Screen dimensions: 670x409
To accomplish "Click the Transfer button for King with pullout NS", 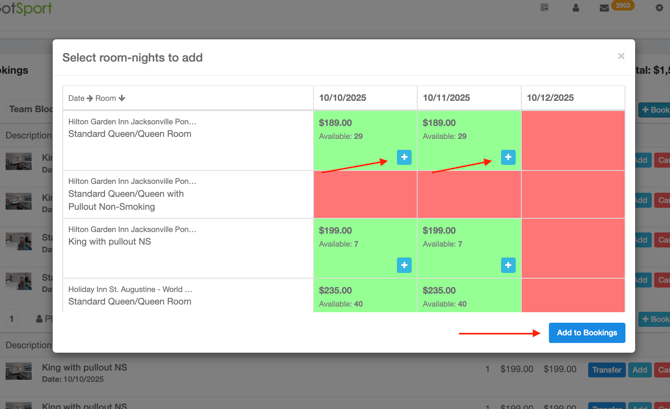I will click(606, 370).
